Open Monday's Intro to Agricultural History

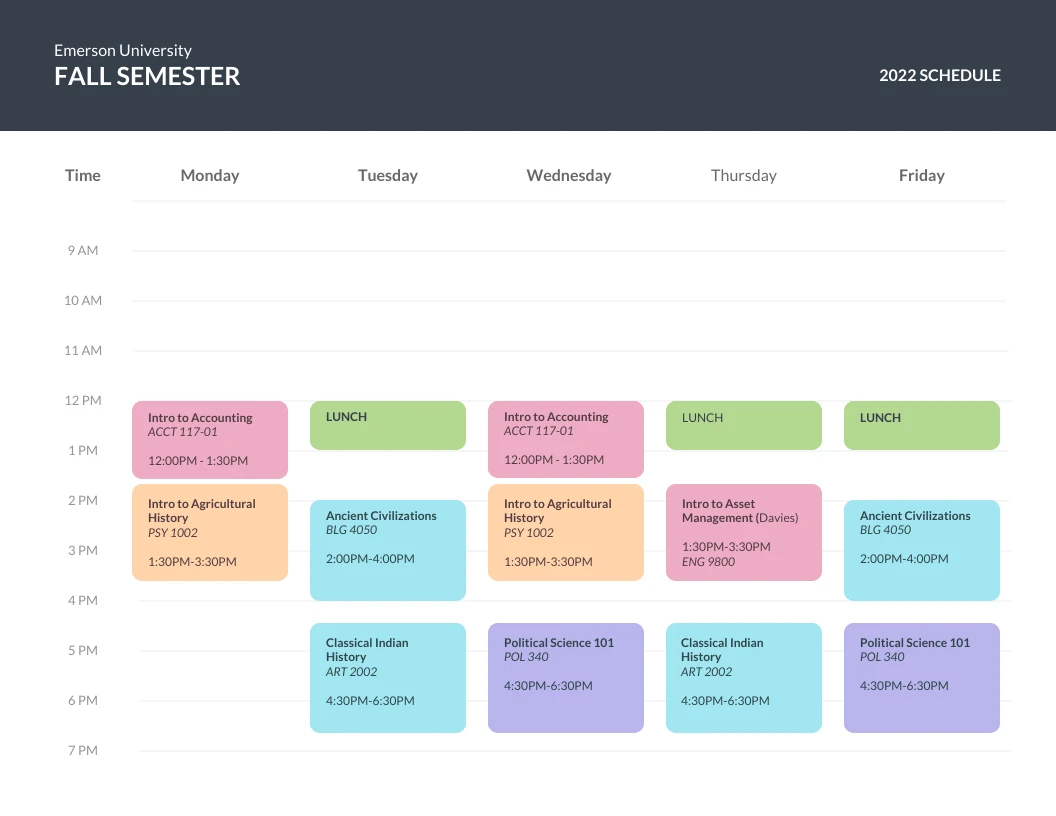point(210,532)
